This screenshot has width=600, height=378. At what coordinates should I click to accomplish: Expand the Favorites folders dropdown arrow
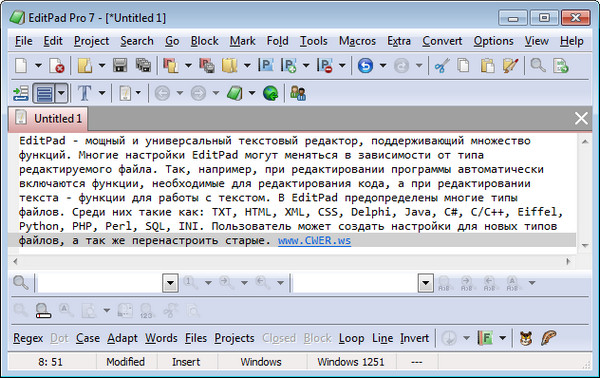coord(247,65)
